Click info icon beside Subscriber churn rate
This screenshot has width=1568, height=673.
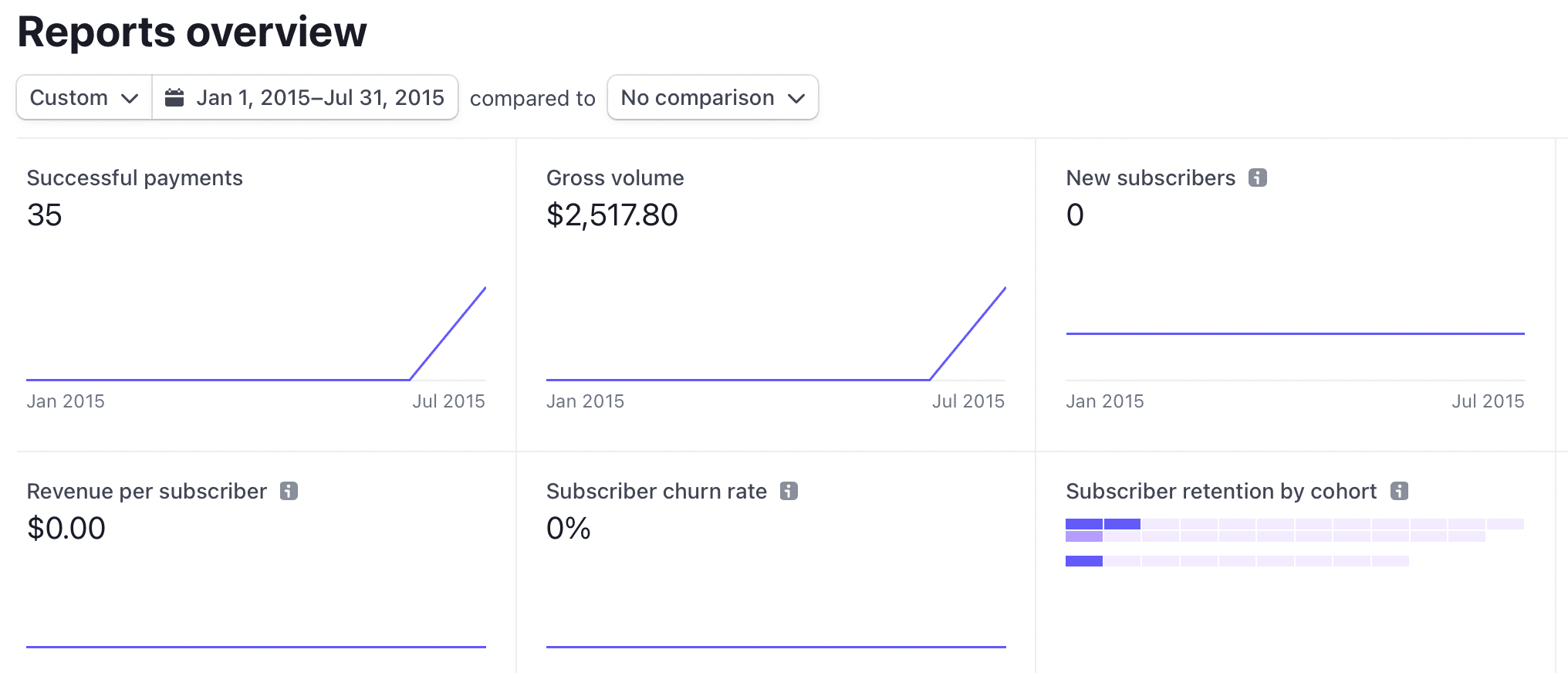pyautogui.click(x=789, y=491)
